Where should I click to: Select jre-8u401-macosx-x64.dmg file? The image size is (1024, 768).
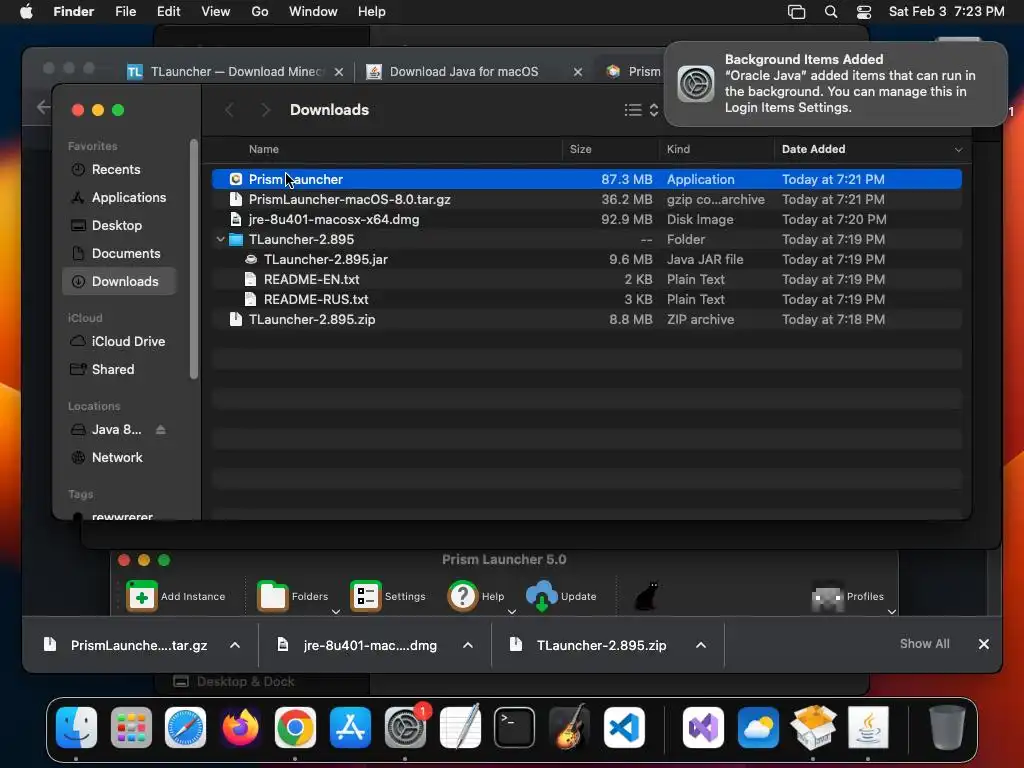coord(586,219)
